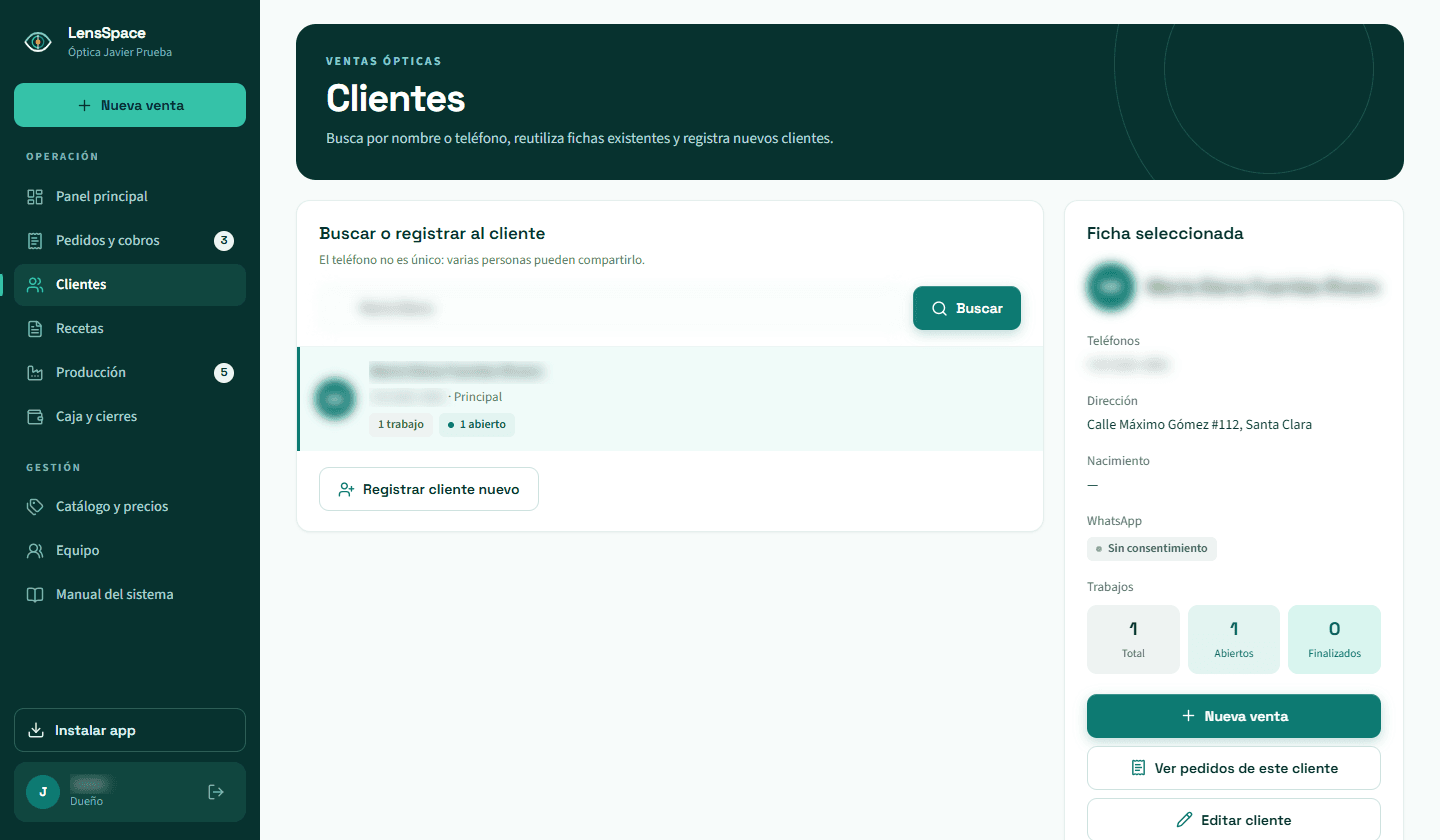
Task: Click the Equipo users icon
Action: (x=35, y=551)
